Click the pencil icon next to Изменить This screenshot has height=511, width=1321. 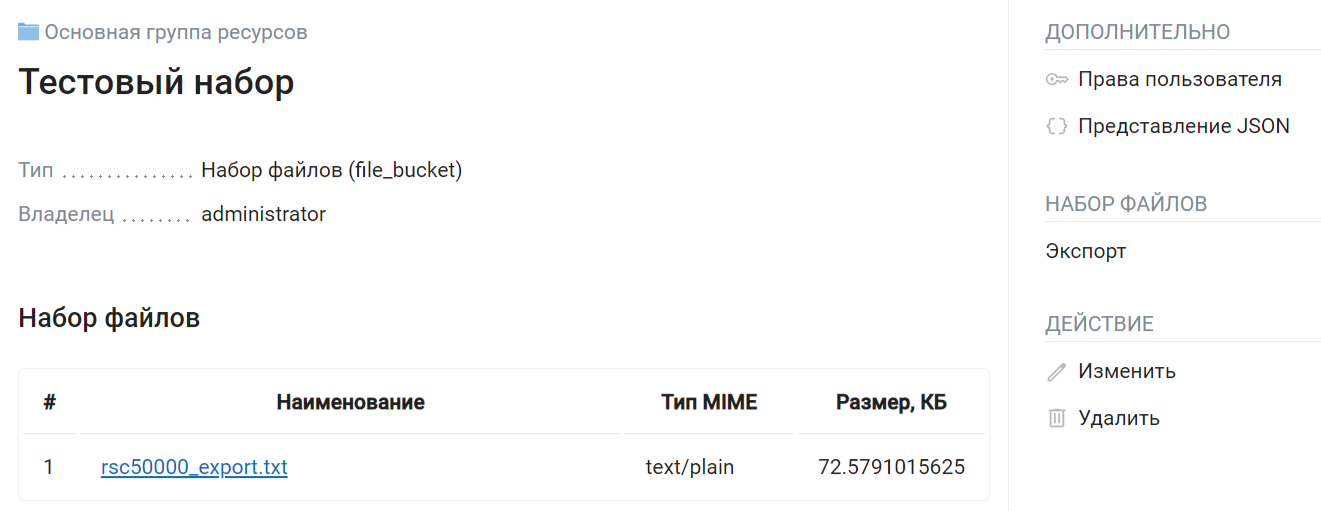[x=1057, y=372]
